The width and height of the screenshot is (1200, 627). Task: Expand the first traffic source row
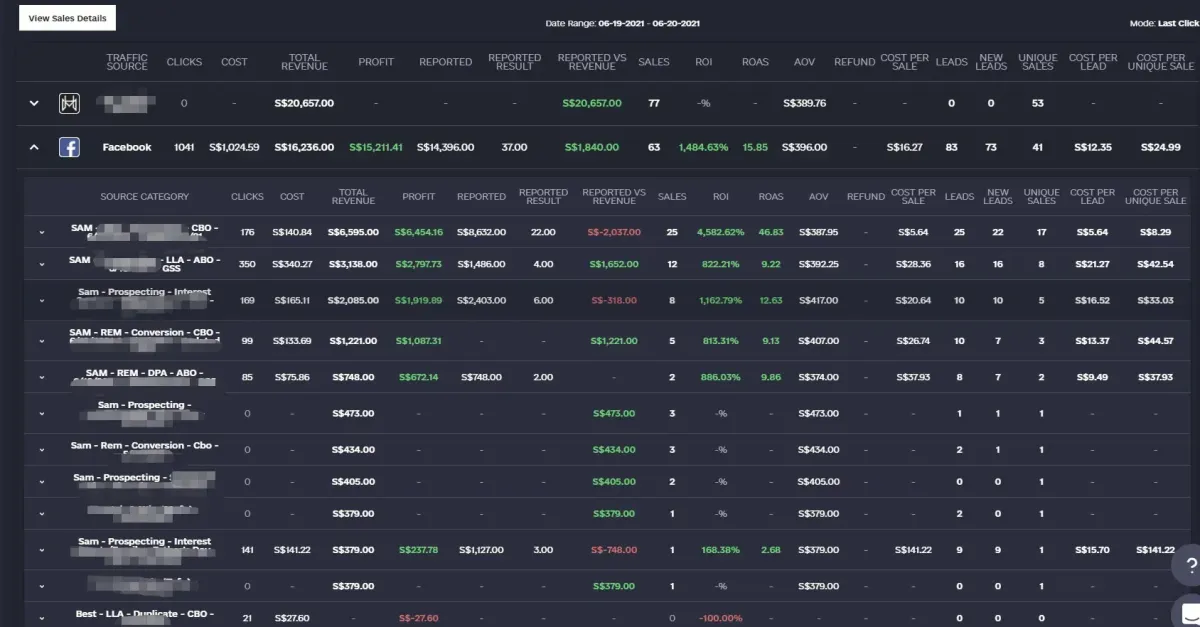pos(34,103)
